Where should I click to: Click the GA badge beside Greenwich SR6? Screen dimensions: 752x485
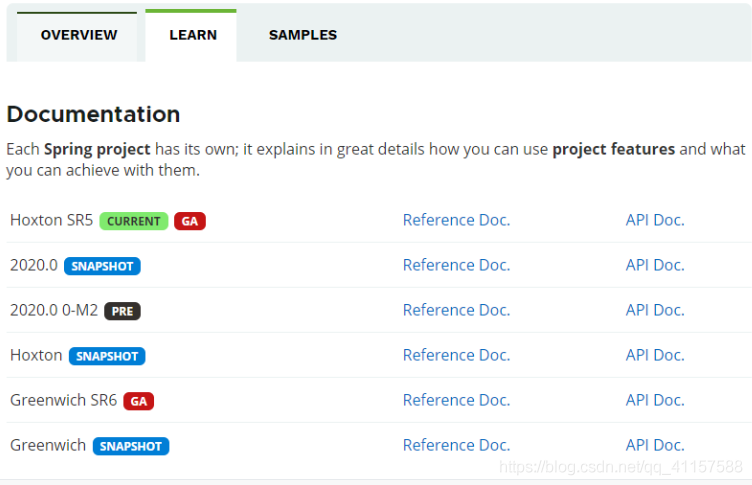click(138, 401)
